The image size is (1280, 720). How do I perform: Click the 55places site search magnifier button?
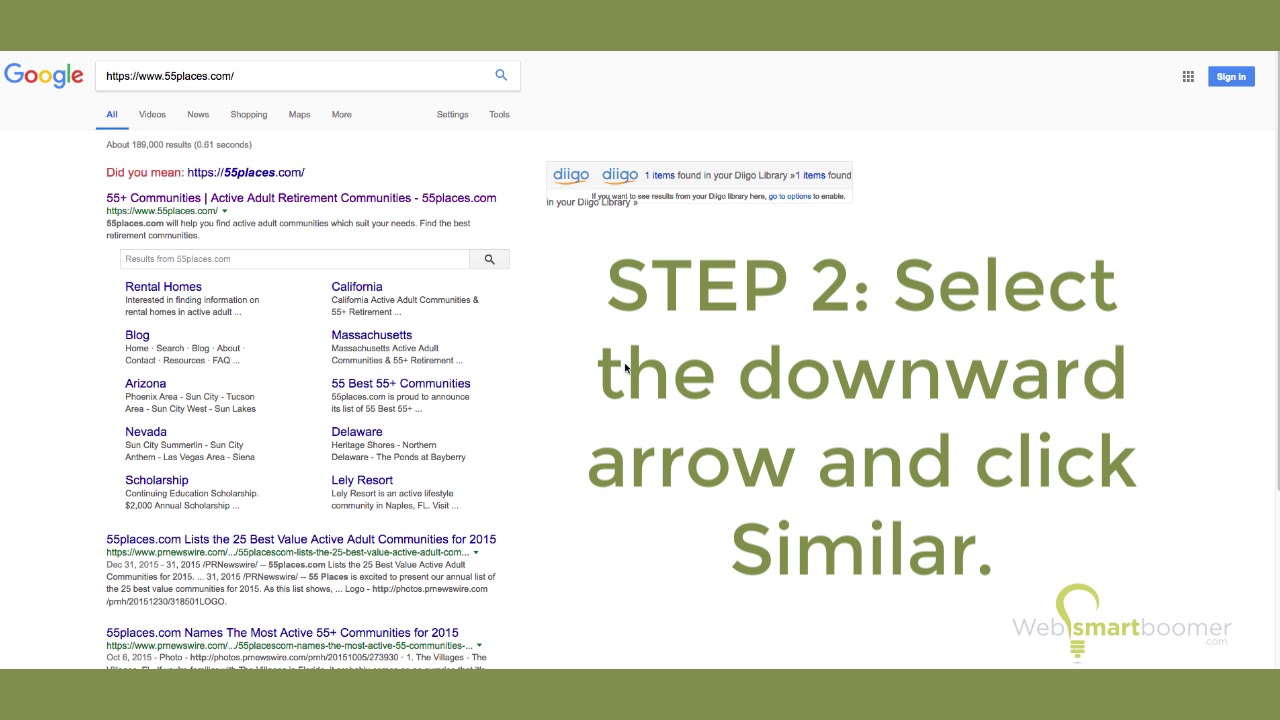[x=490, y=259]
